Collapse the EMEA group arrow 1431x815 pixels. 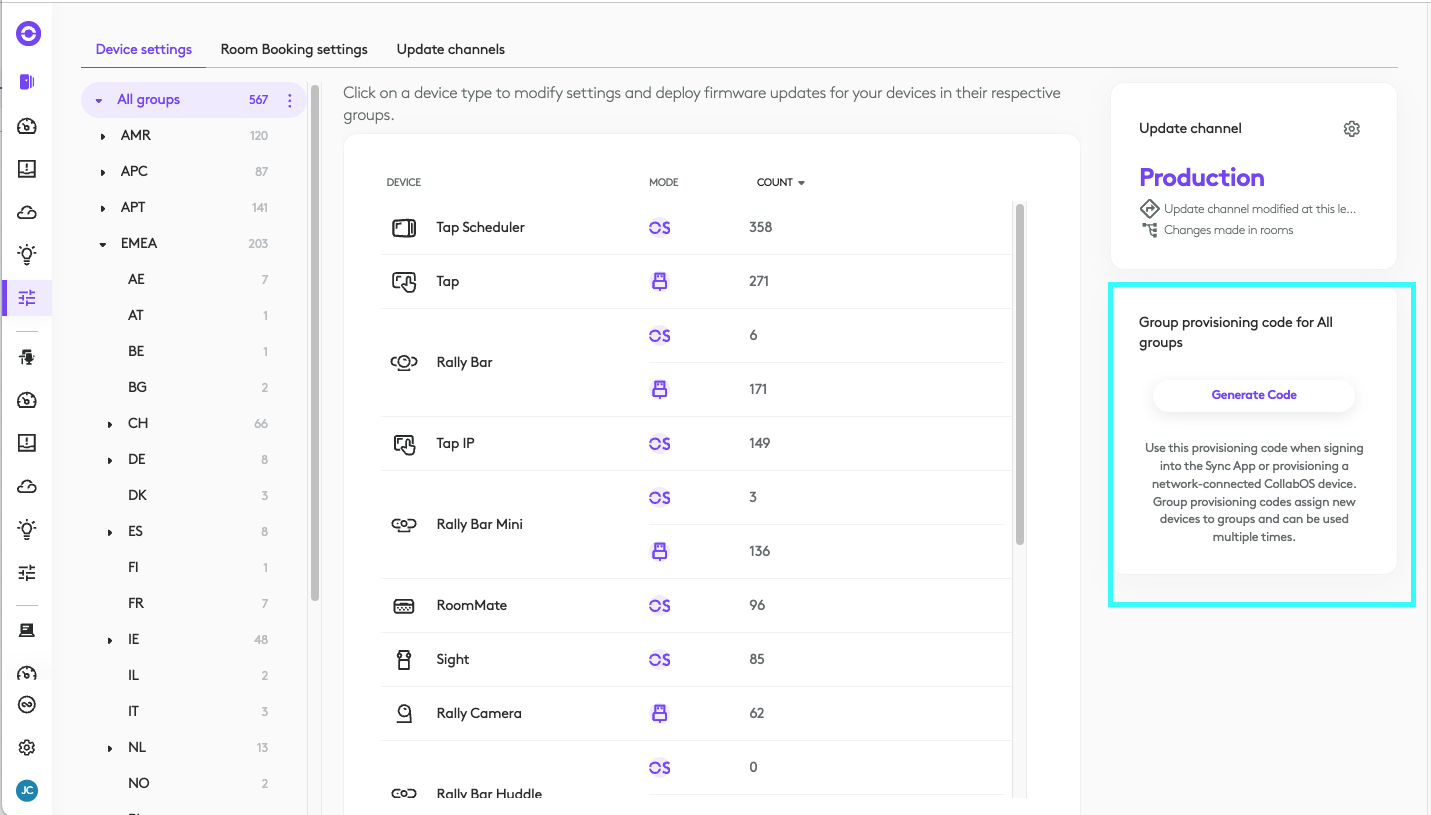point(103,244)
